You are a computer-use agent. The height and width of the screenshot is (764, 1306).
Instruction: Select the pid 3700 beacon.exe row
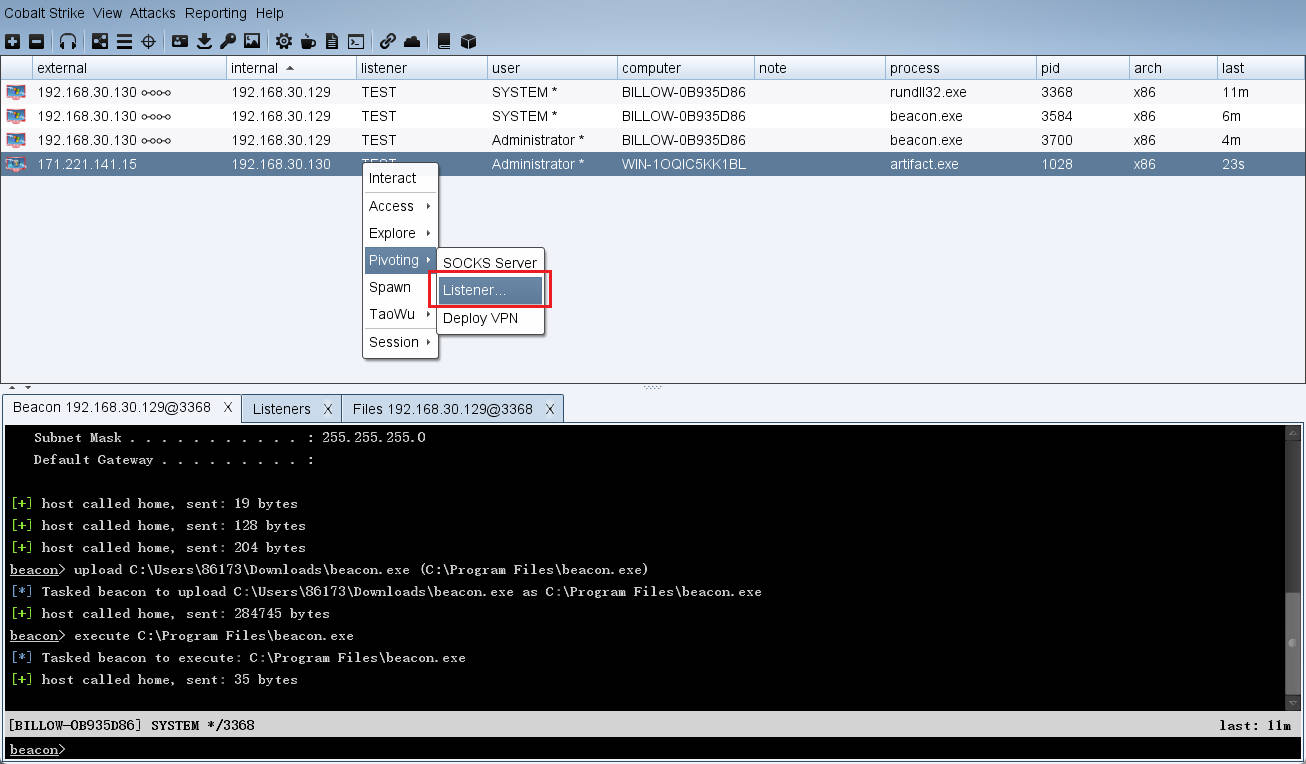pyautogui.click(x=653, y=140)
